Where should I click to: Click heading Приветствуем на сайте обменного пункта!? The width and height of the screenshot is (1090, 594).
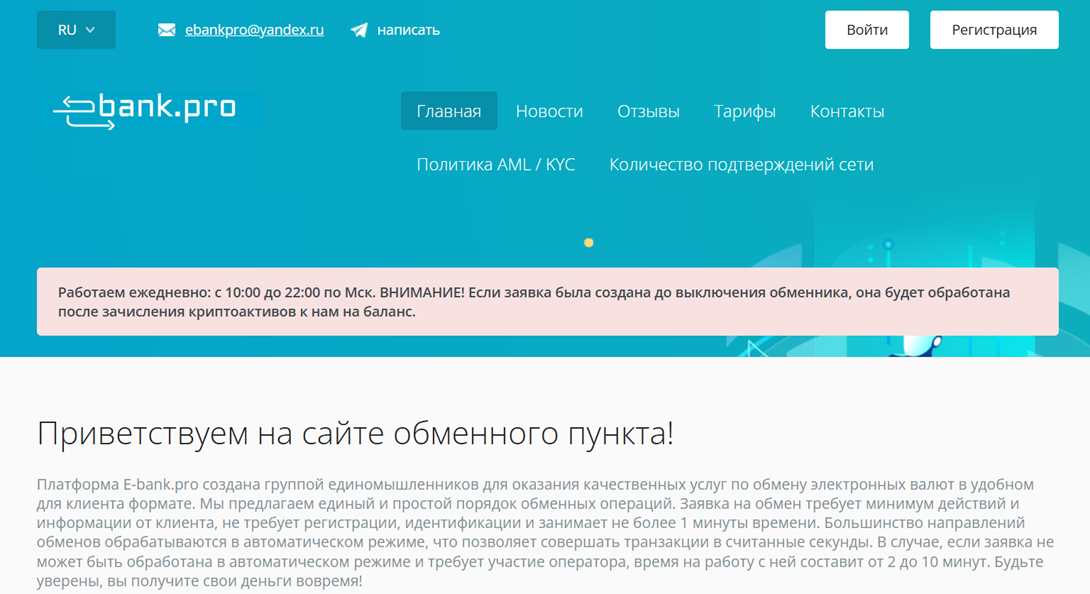pyautogui.click(x=355, y=433)
